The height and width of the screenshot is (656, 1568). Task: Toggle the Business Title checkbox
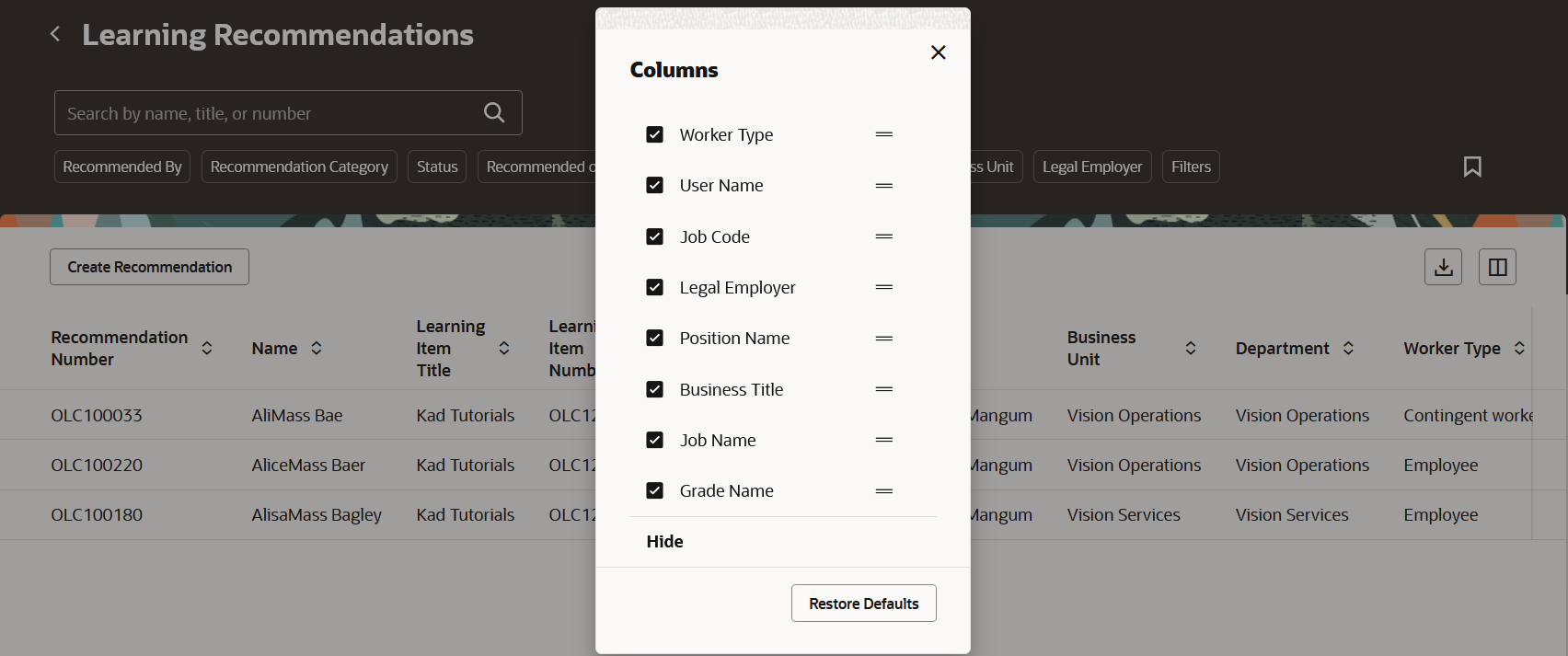(655, 389)
